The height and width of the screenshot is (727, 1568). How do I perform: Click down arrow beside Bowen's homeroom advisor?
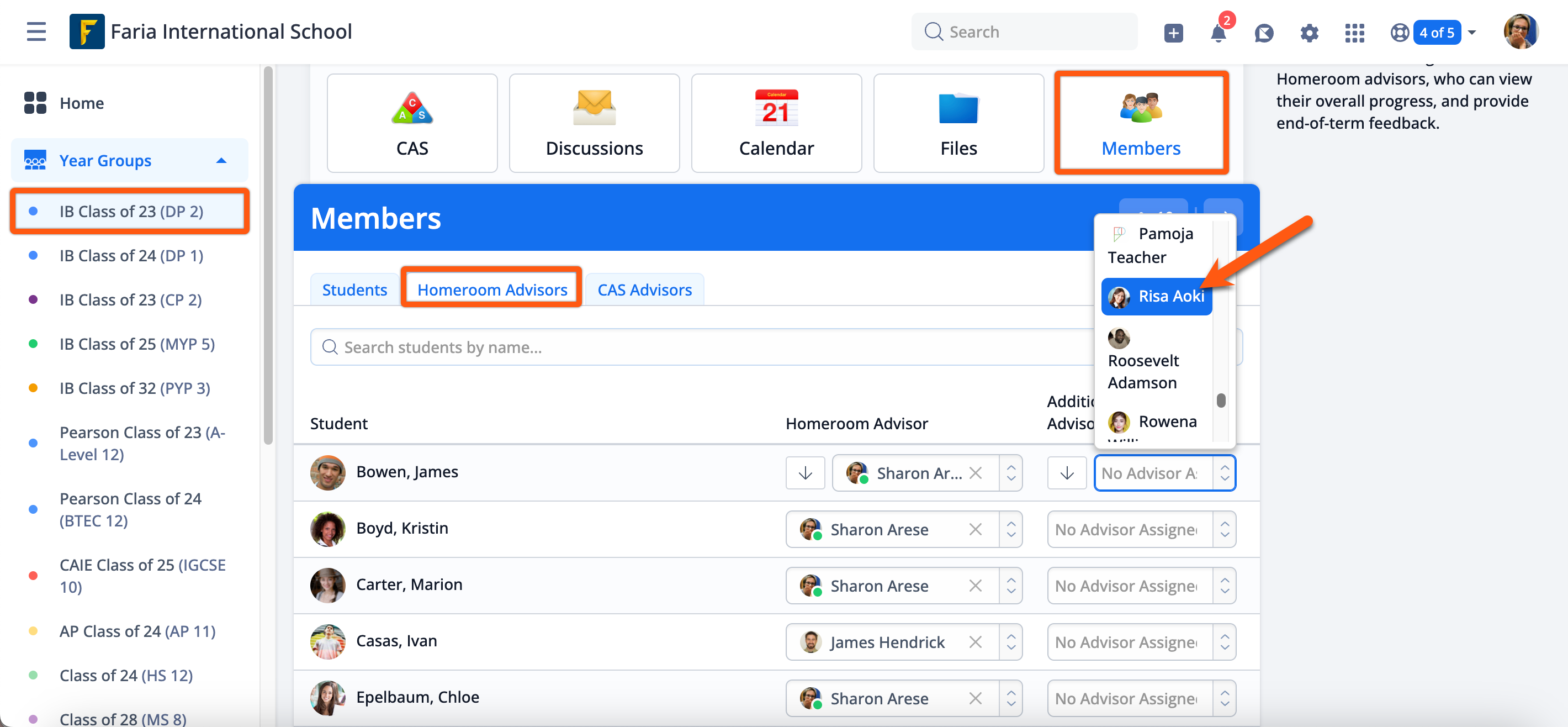[804, 473]
